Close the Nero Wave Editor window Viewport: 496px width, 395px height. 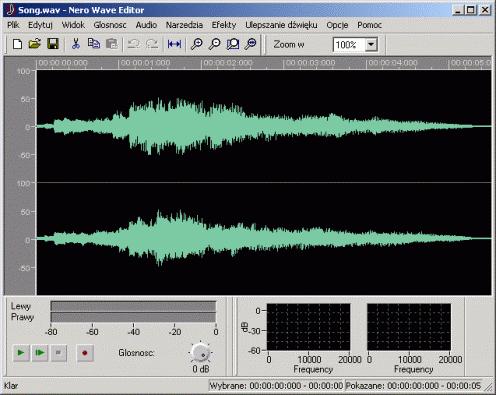[485, 10]
